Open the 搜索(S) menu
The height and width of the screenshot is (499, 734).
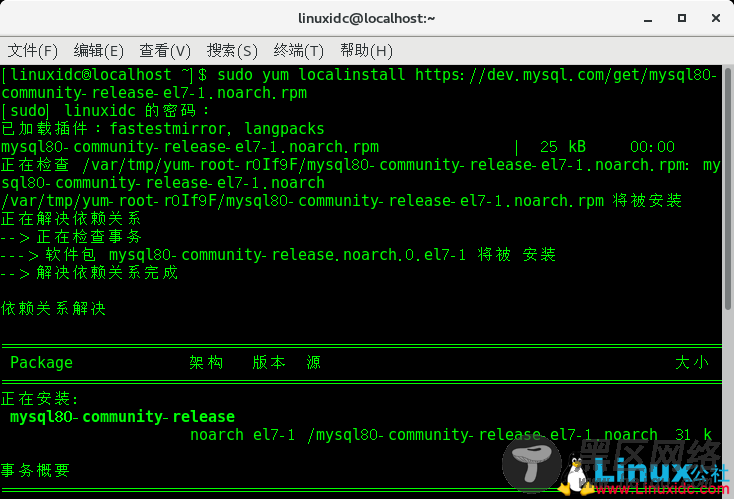pyautogui.click(x=232, y=51)
